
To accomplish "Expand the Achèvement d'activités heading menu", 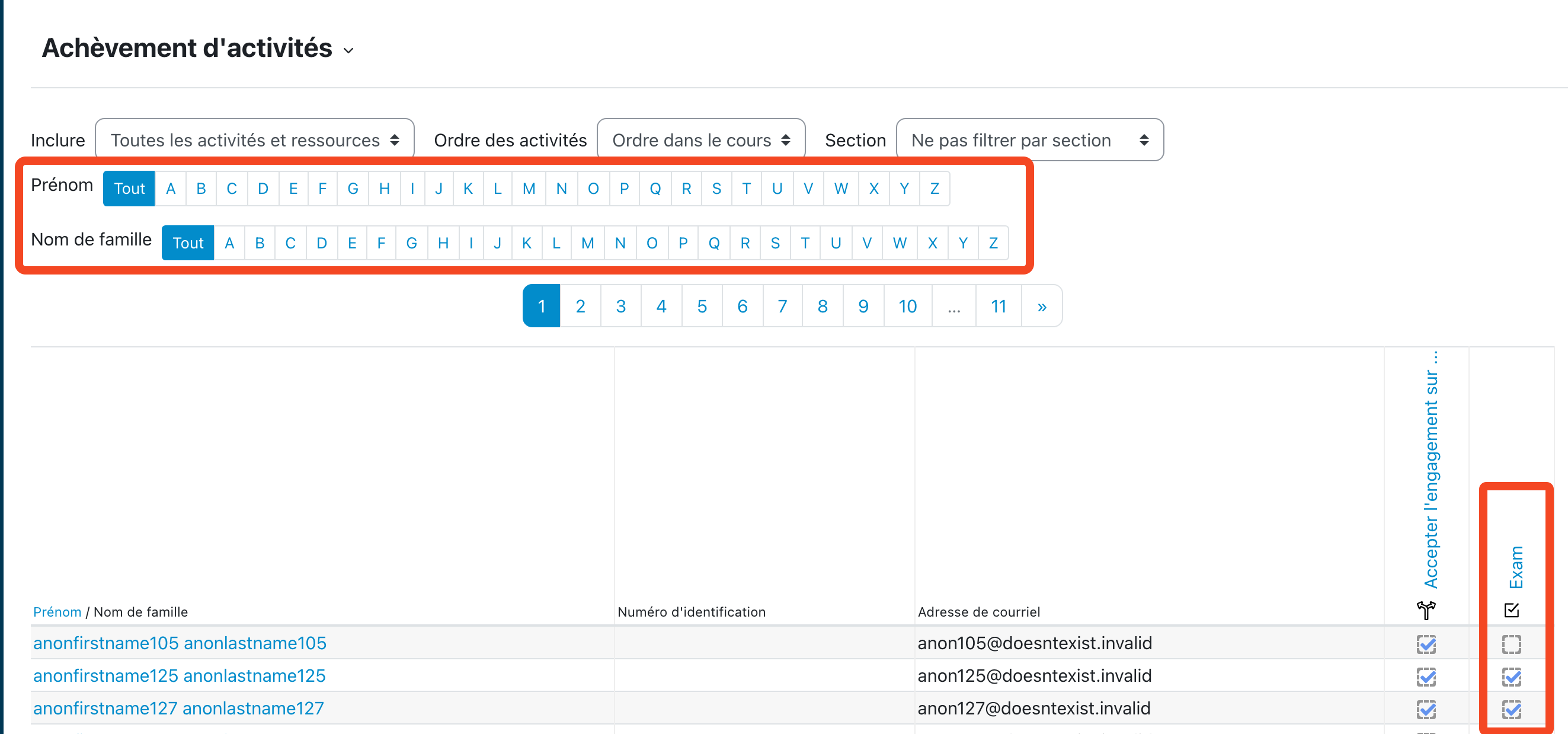I will [x=348, y=50].
